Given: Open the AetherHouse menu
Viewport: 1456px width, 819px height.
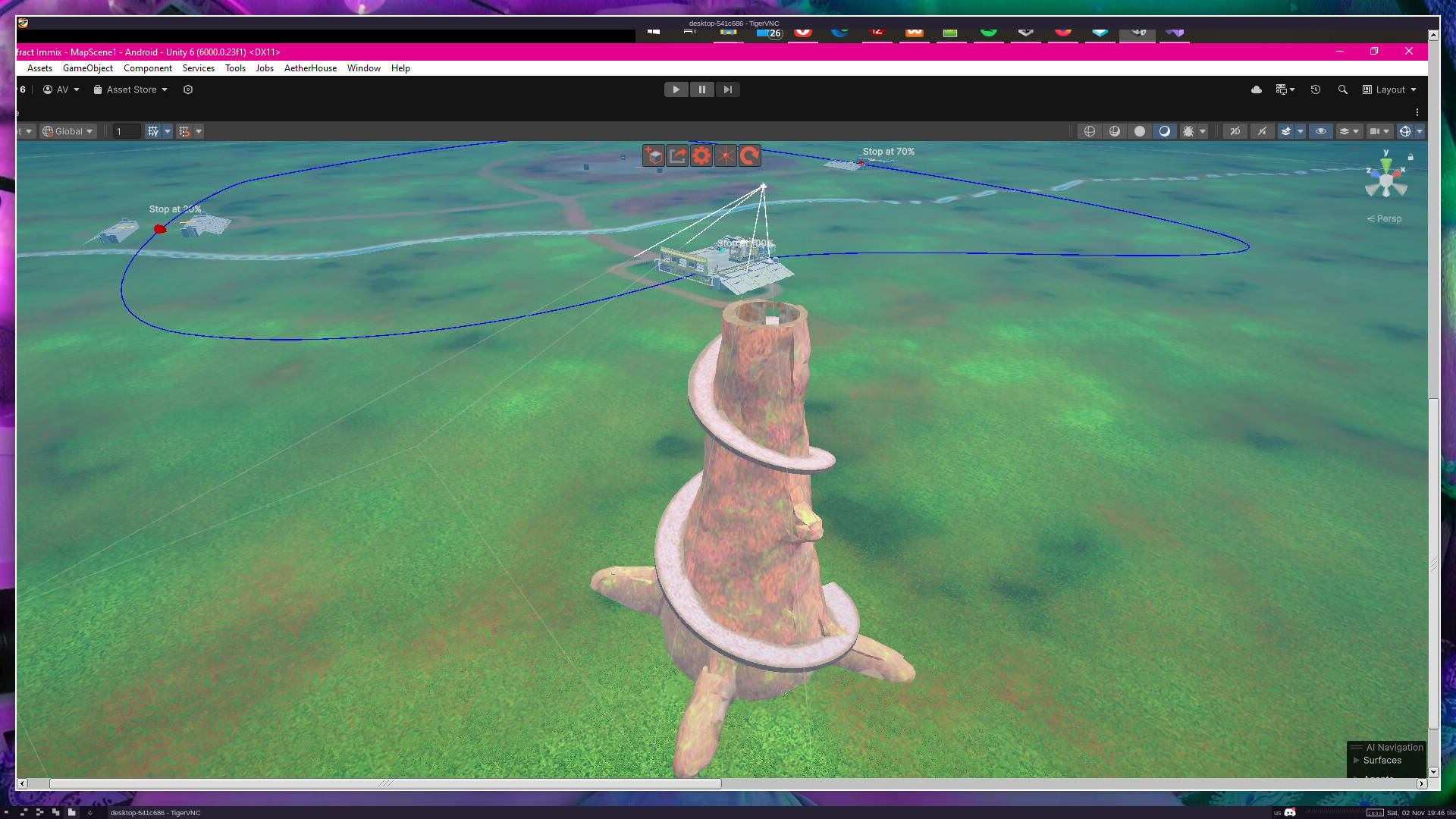Looking at the screenshot, I should pyautogui.click(x=310, y=68).
